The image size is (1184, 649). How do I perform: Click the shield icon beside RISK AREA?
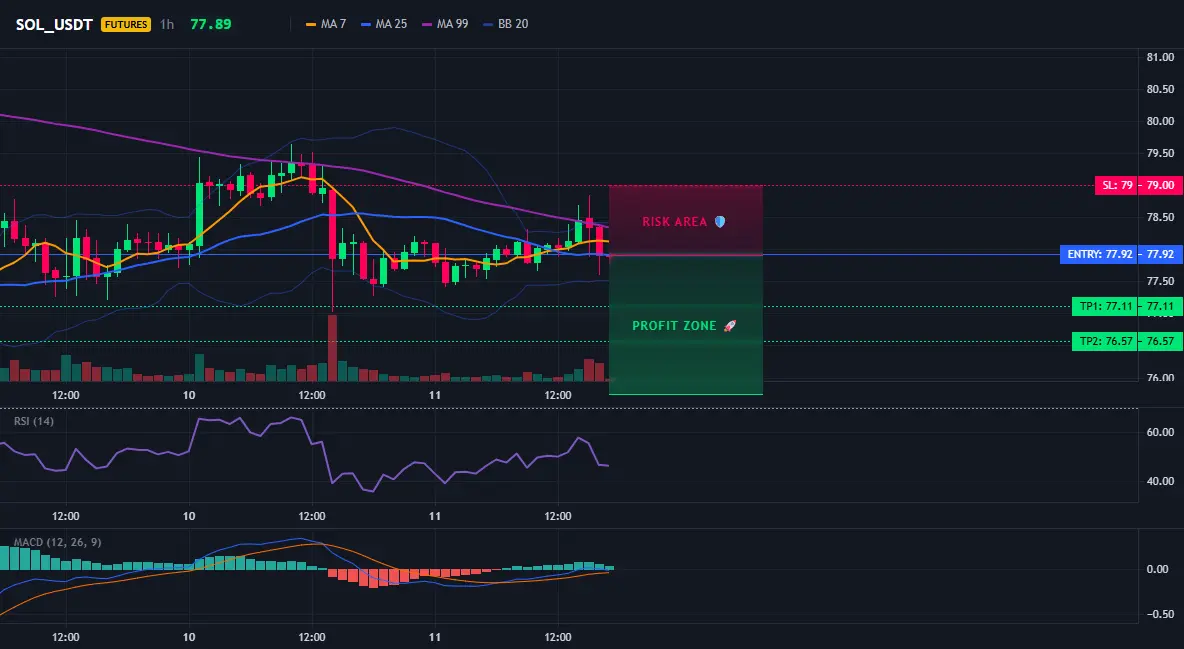coord(720,222)
